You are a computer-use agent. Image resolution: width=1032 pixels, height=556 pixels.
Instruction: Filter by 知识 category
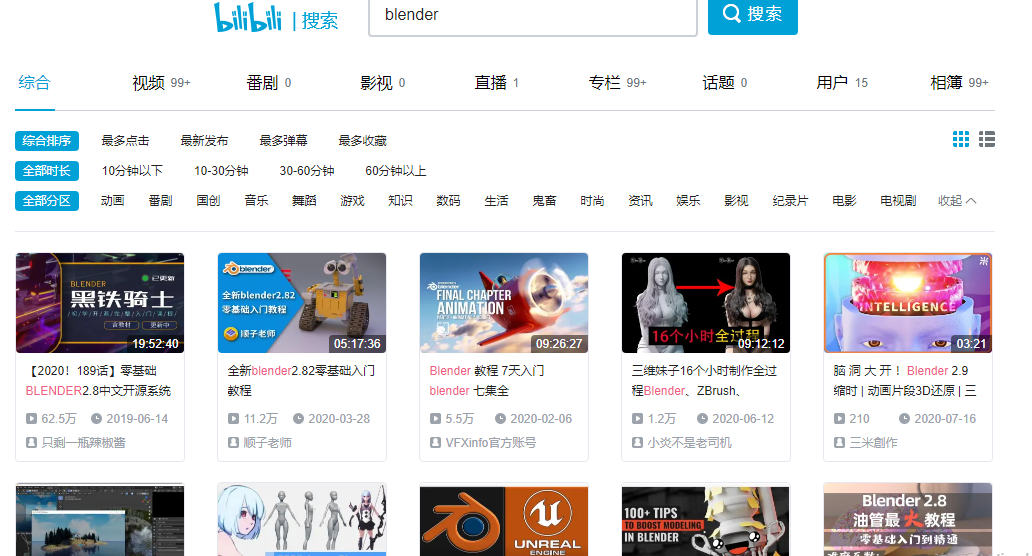pyautogui.click(x=400, y=201)
